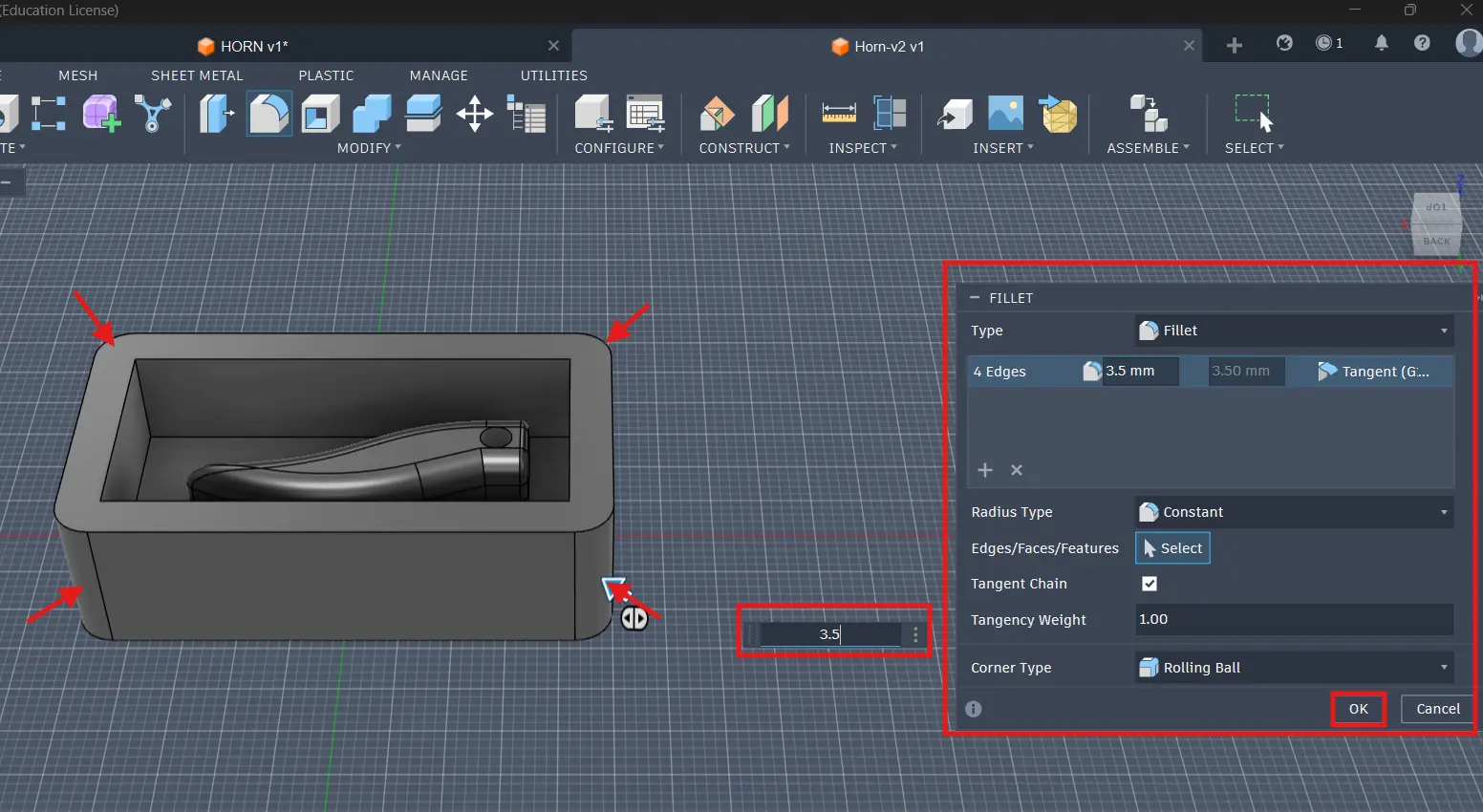Expand the MODIFY menu
This screenshot has height=812, width=1483.
point(369,148)
